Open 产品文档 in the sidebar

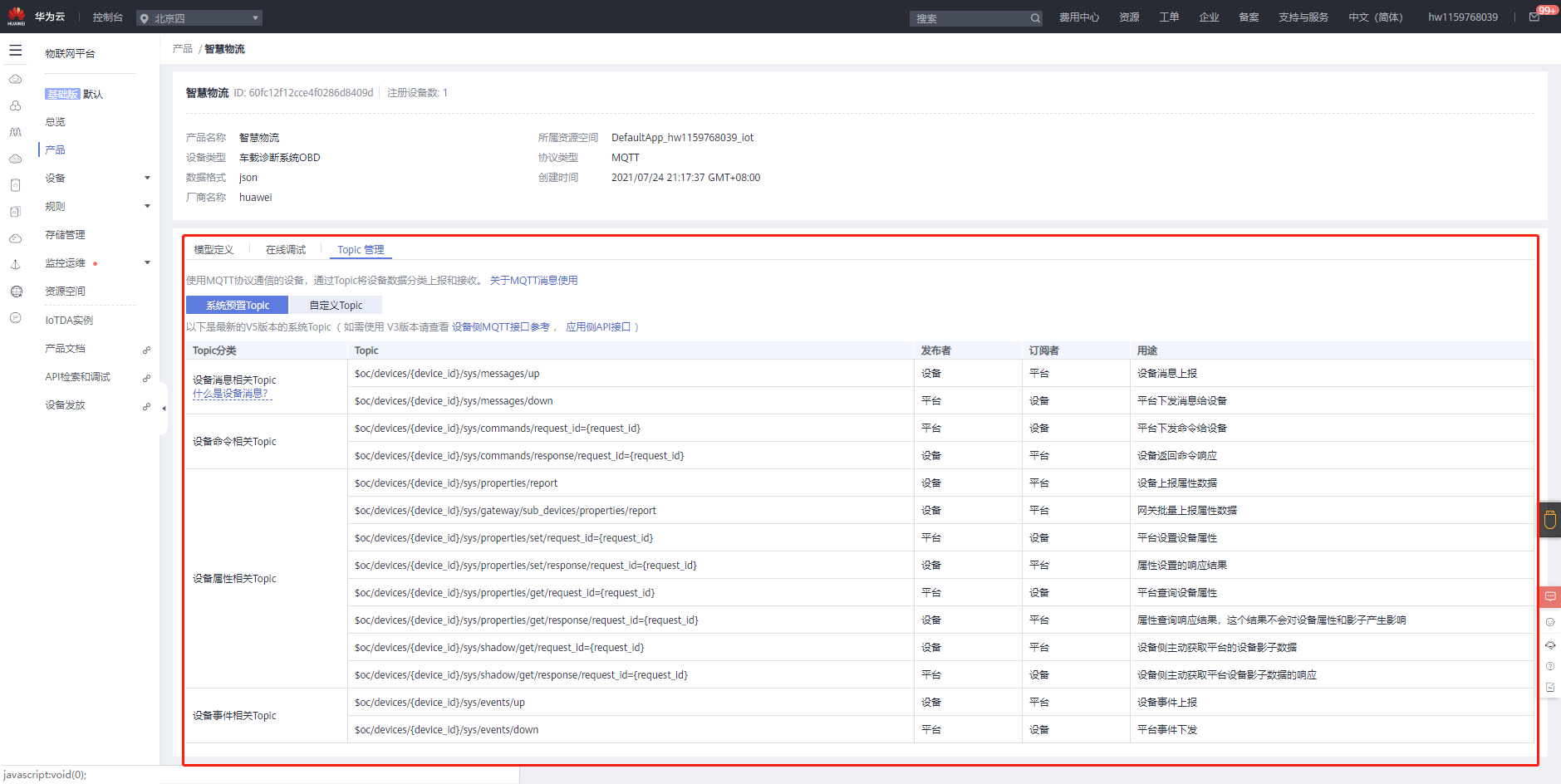click(x=65, y=349)
